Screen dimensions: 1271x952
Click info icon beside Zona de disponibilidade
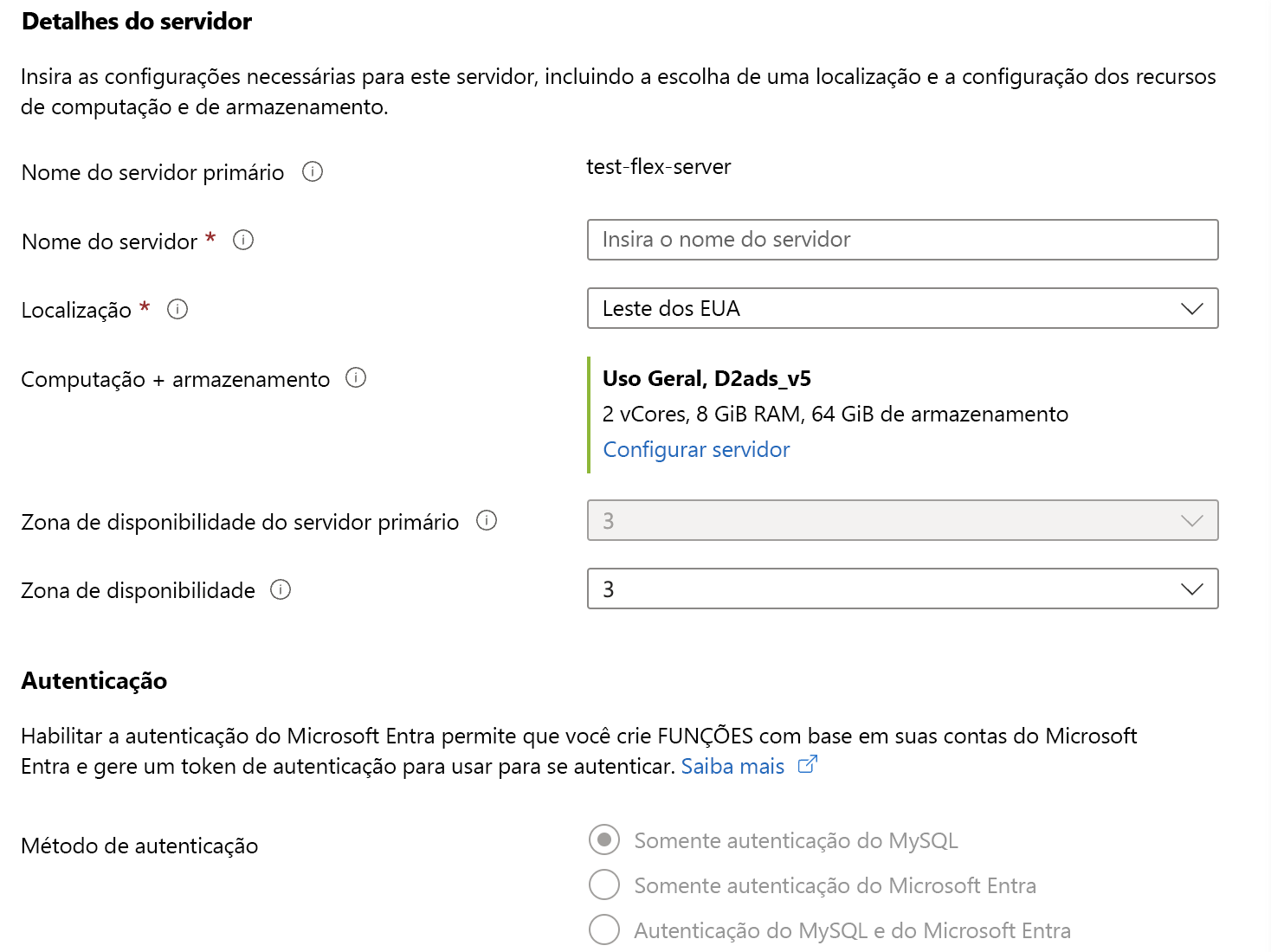(x=281, y=589)
